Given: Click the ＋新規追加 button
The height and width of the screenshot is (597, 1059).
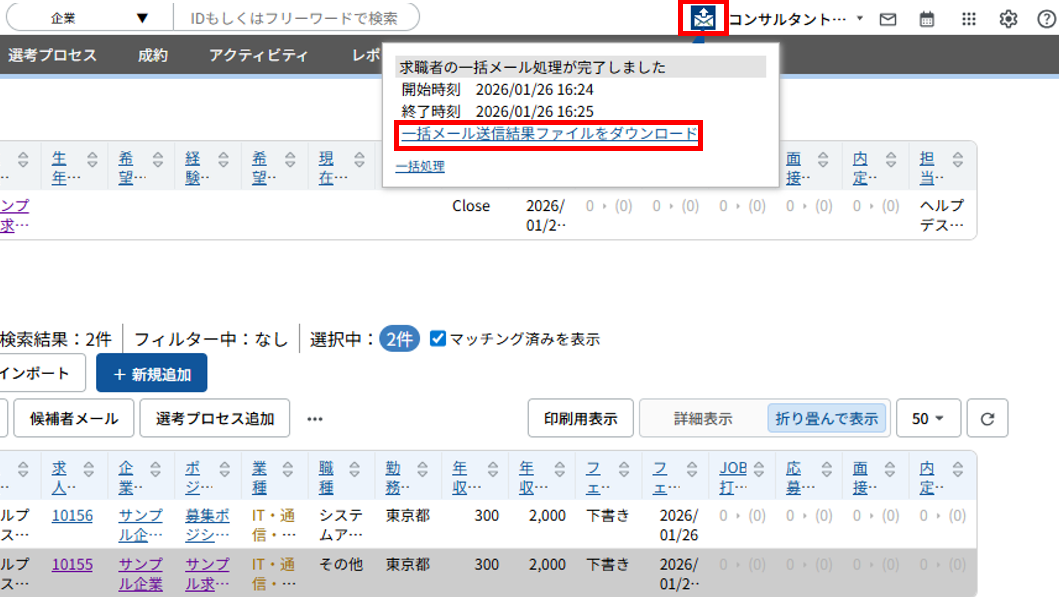Looking at the screenshot, I should pyautogui.click(x=151, y=373).
